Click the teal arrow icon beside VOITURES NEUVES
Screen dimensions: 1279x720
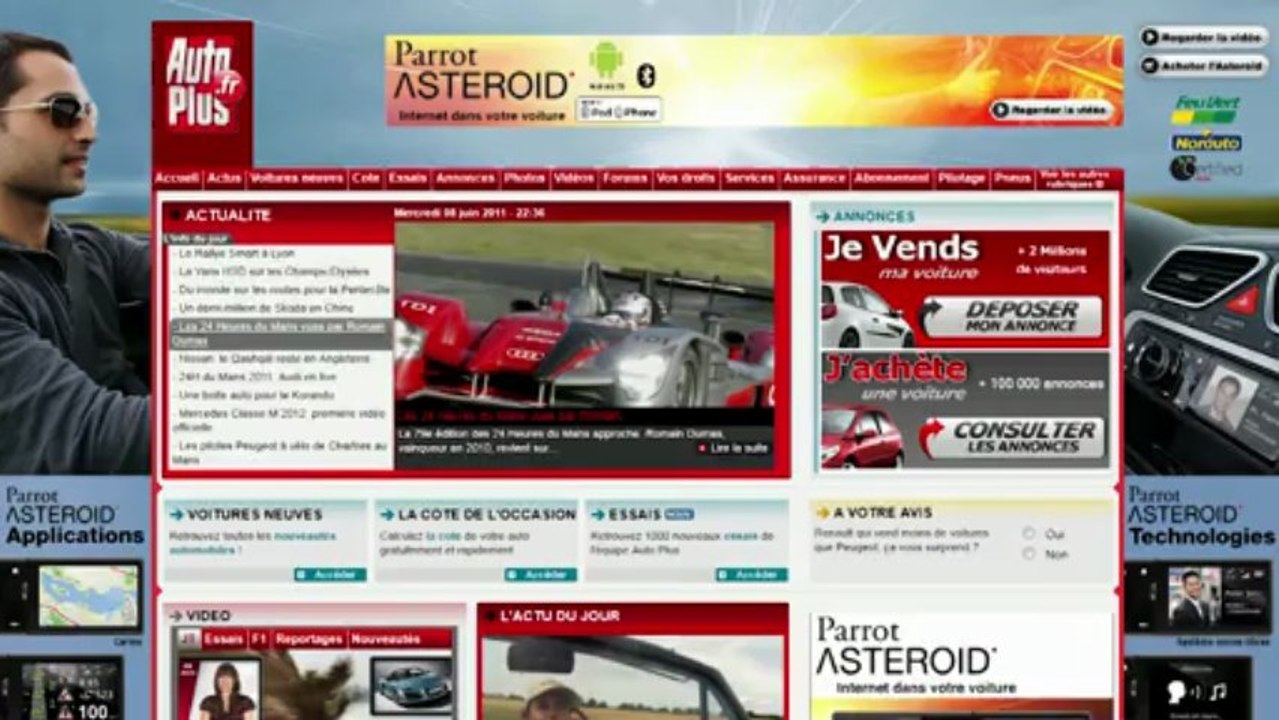[x=176, y=515]
